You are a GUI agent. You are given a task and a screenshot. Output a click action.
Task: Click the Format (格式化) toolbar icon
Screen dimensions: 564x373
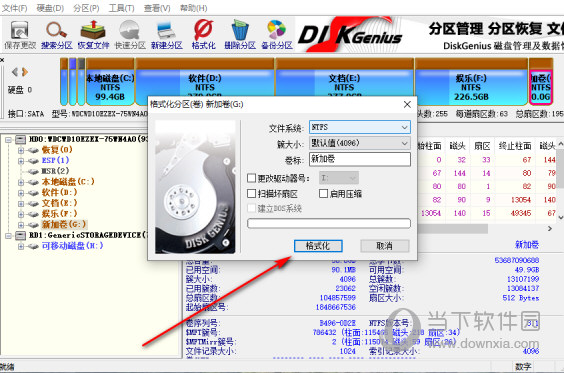point(204,35)
